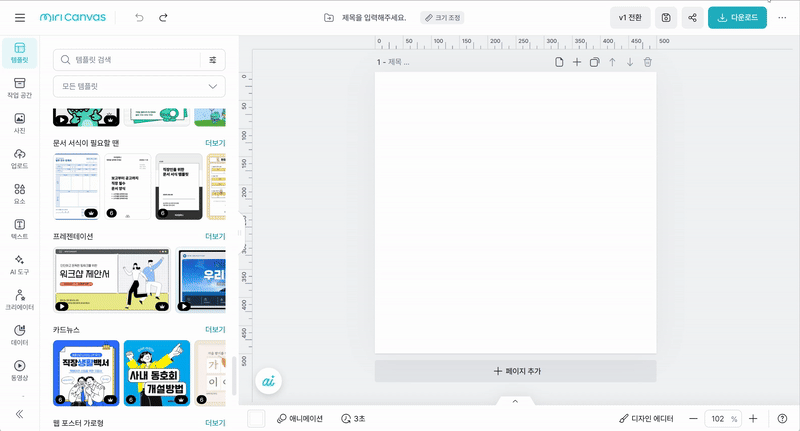Toggle the 디자인 에디터 mode

[x=647, y=419]
